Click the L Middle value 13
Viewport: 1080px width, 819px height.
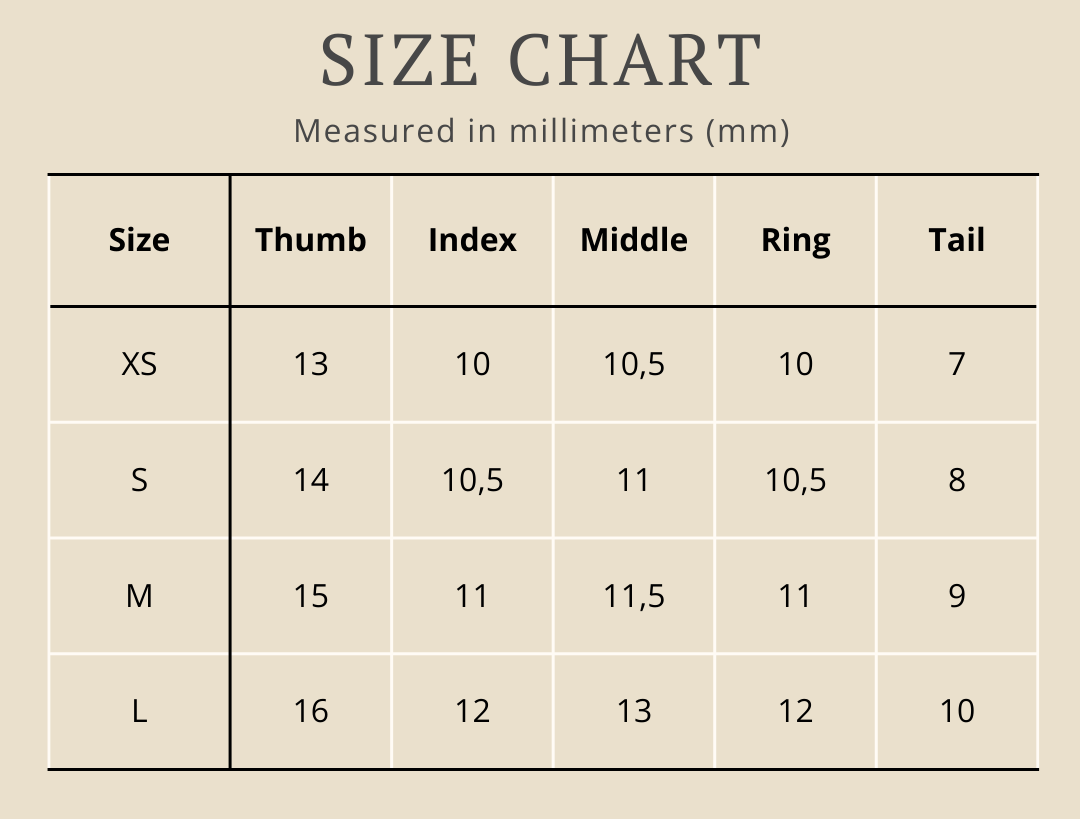pyautogui.click(x=634, y=711)
